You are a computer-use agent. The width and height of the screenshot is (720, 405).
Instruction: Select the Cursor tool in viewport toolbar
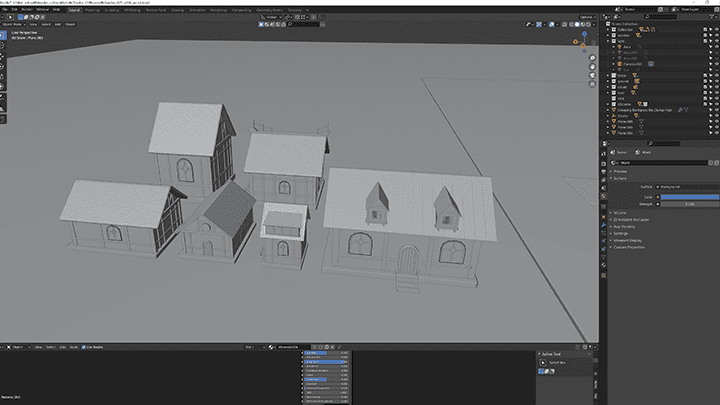(2, 46)
